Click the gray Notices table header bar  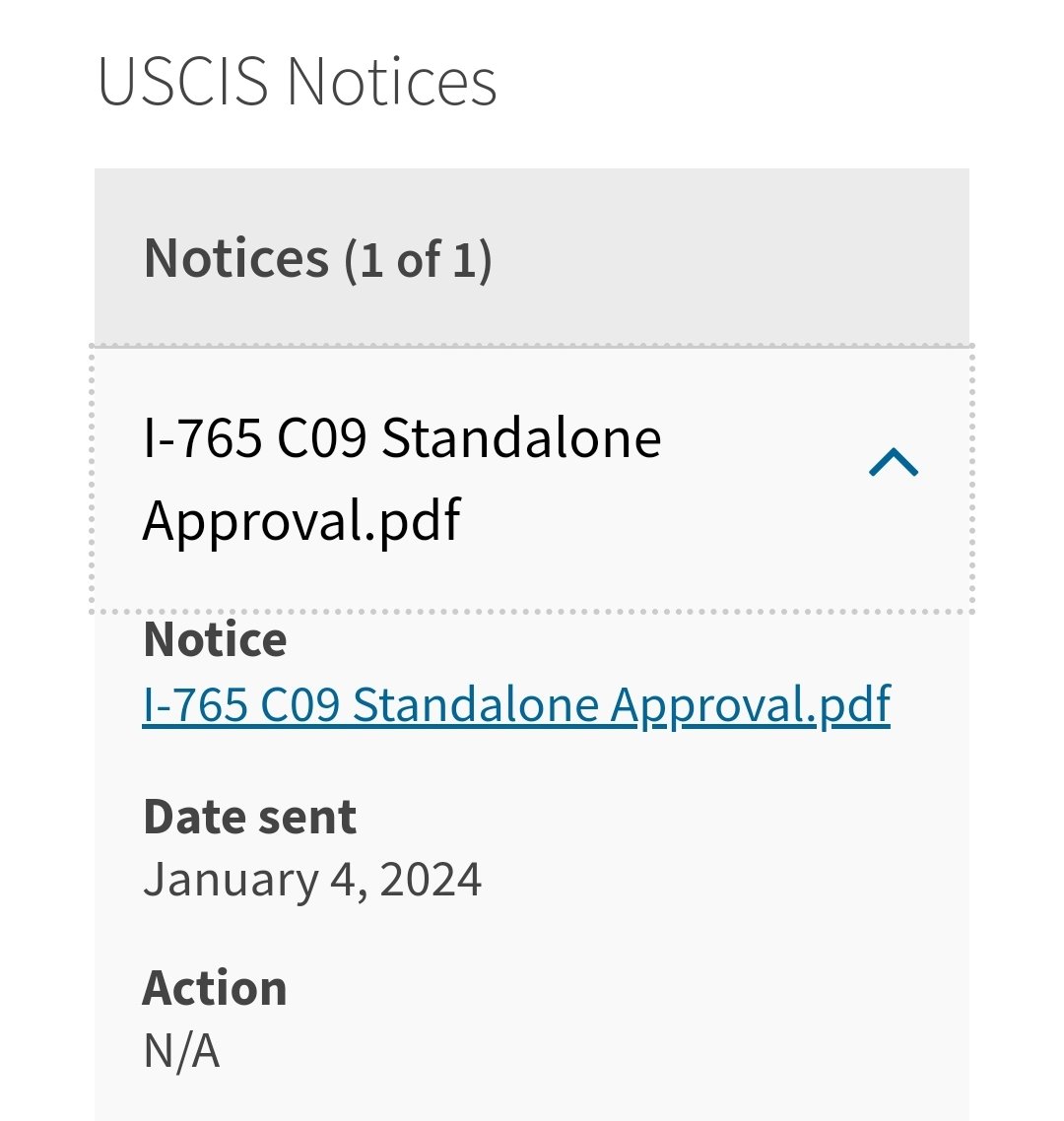pos(532,257)
